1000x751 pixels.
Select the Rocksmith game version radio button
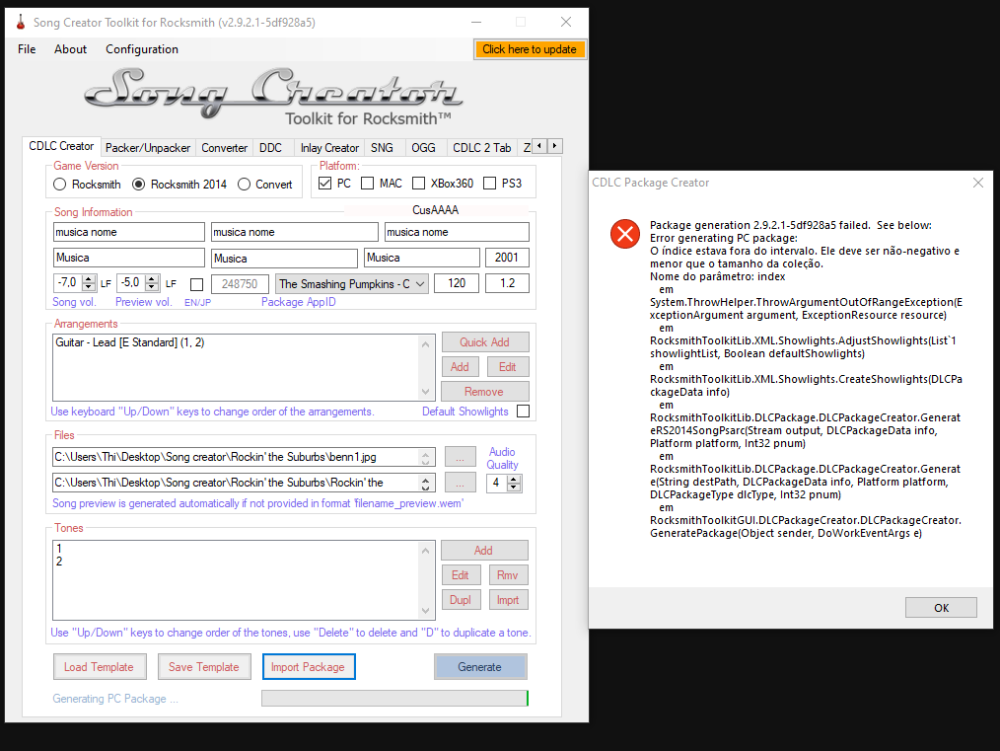(x=60, y=184)
